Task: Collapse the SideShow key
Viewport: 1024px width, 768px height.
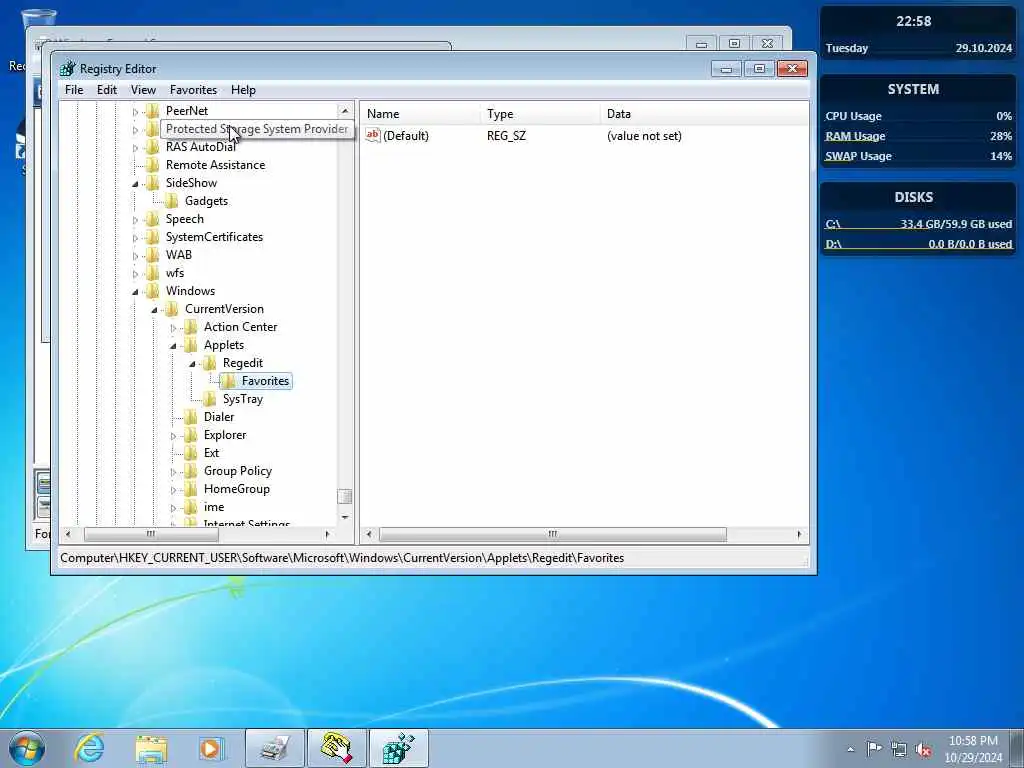Action: [x=135, y=184]
